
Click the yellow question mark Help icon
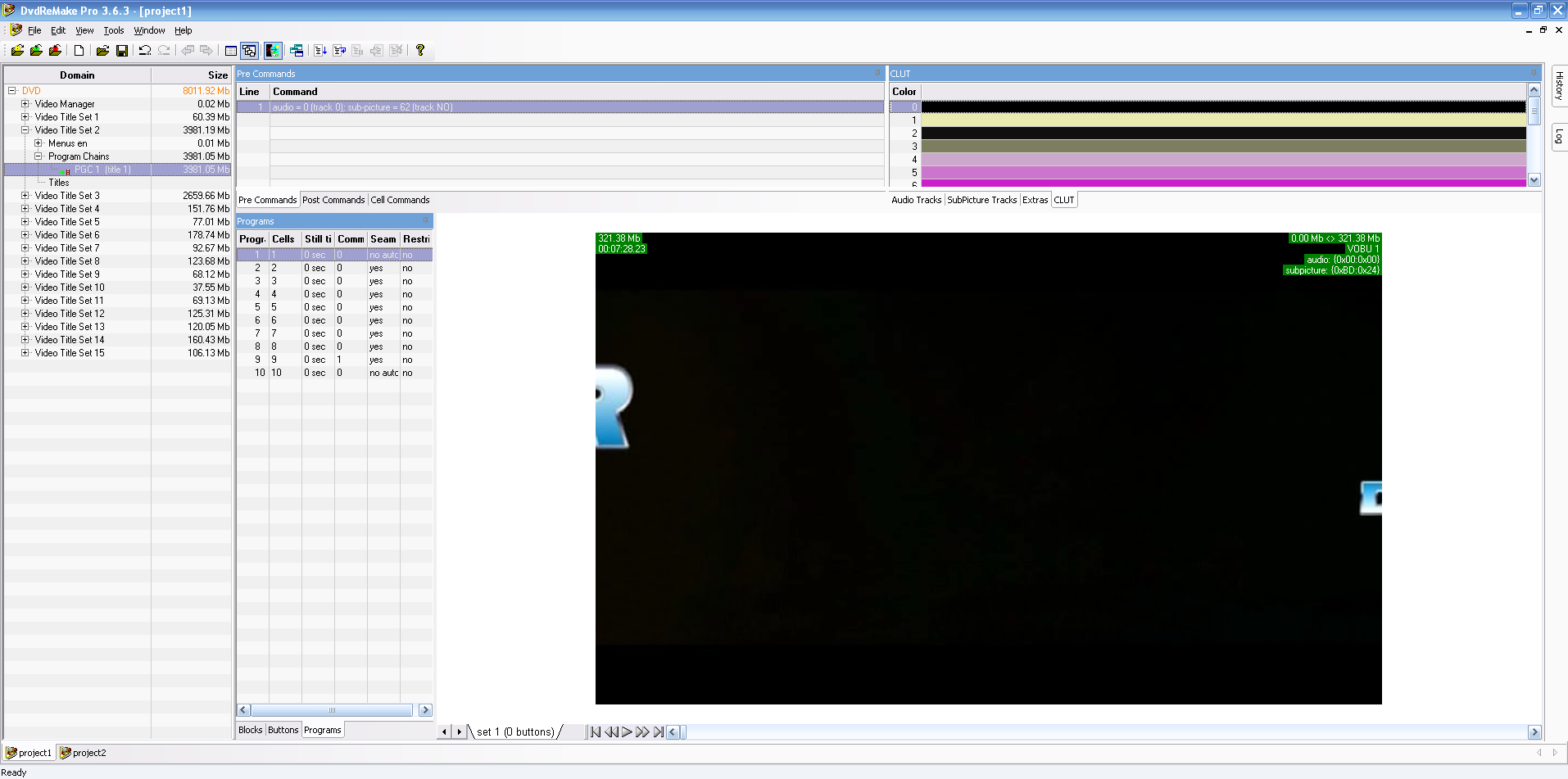[420, 51]
